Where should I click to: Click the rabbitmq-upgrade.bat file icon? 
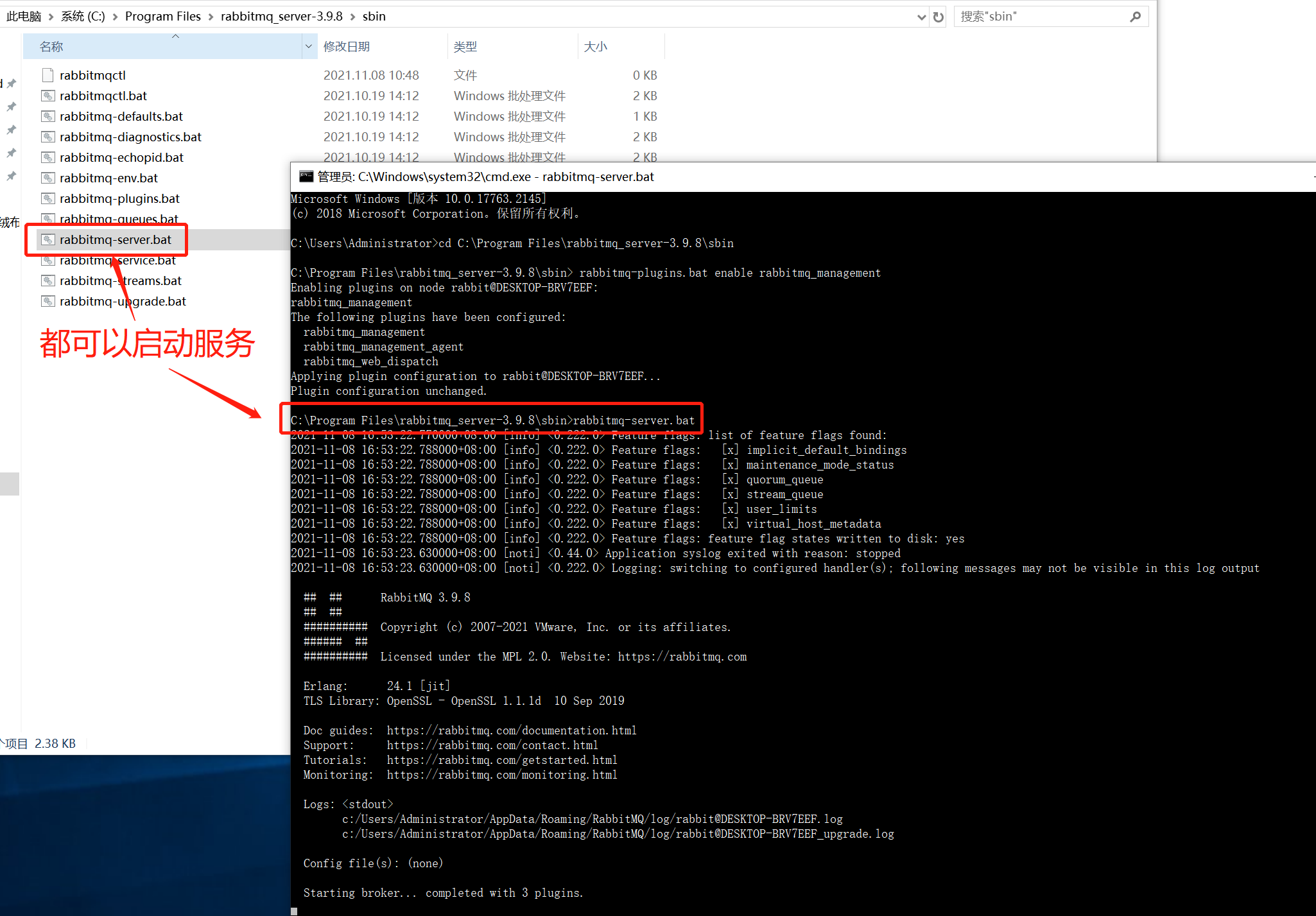pyautogui.click(x=48, y=301)
